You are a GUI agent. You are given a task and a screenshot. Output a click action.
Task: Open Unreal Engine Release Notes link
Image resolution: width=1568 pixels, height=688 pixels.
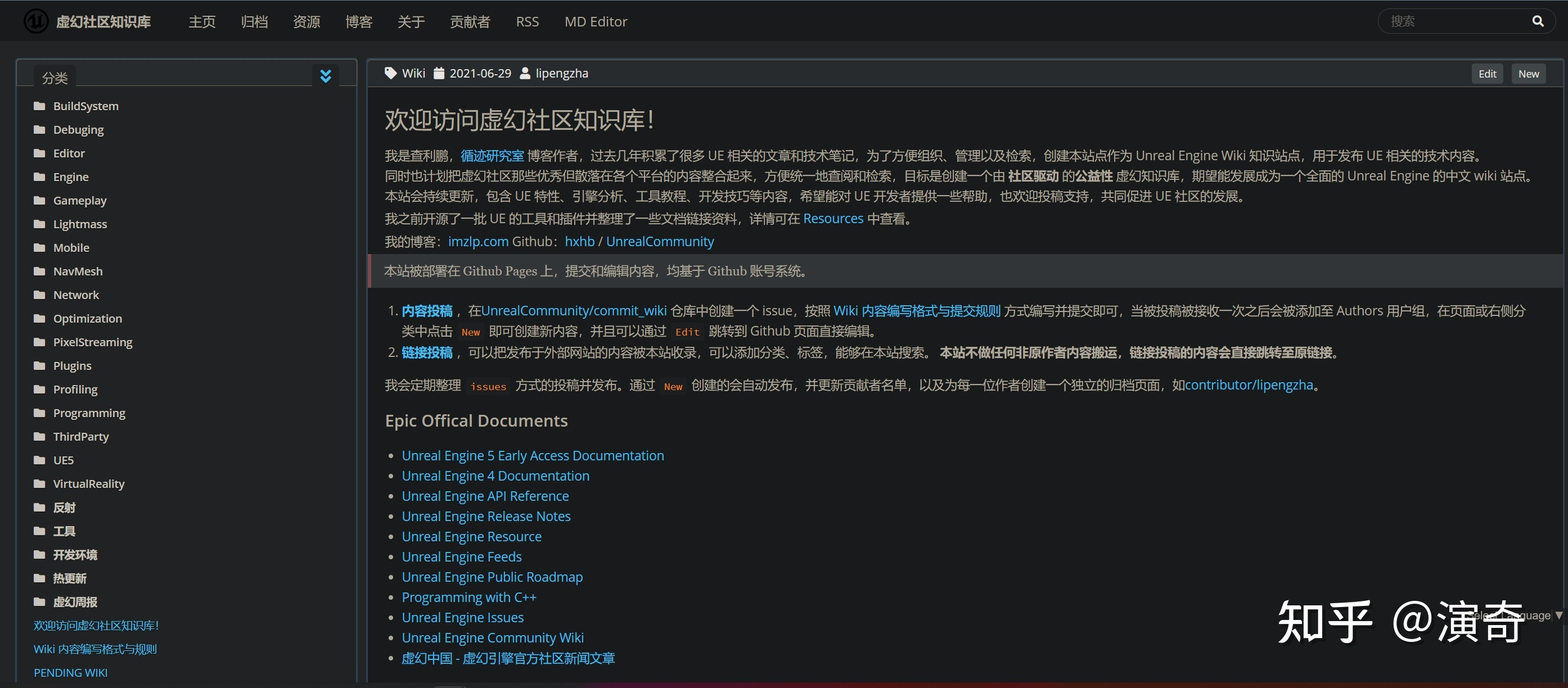click(x=486, y=517)
